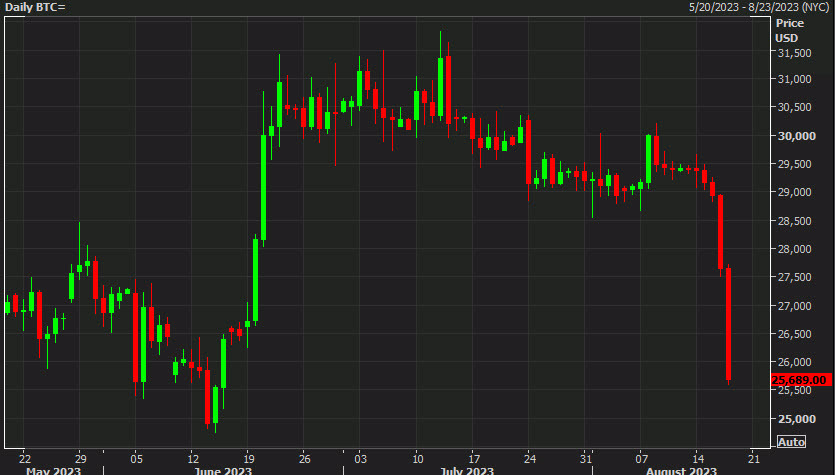The image size is (835, 475).
Task: Click the 05 date axis label
Action: 137,459
